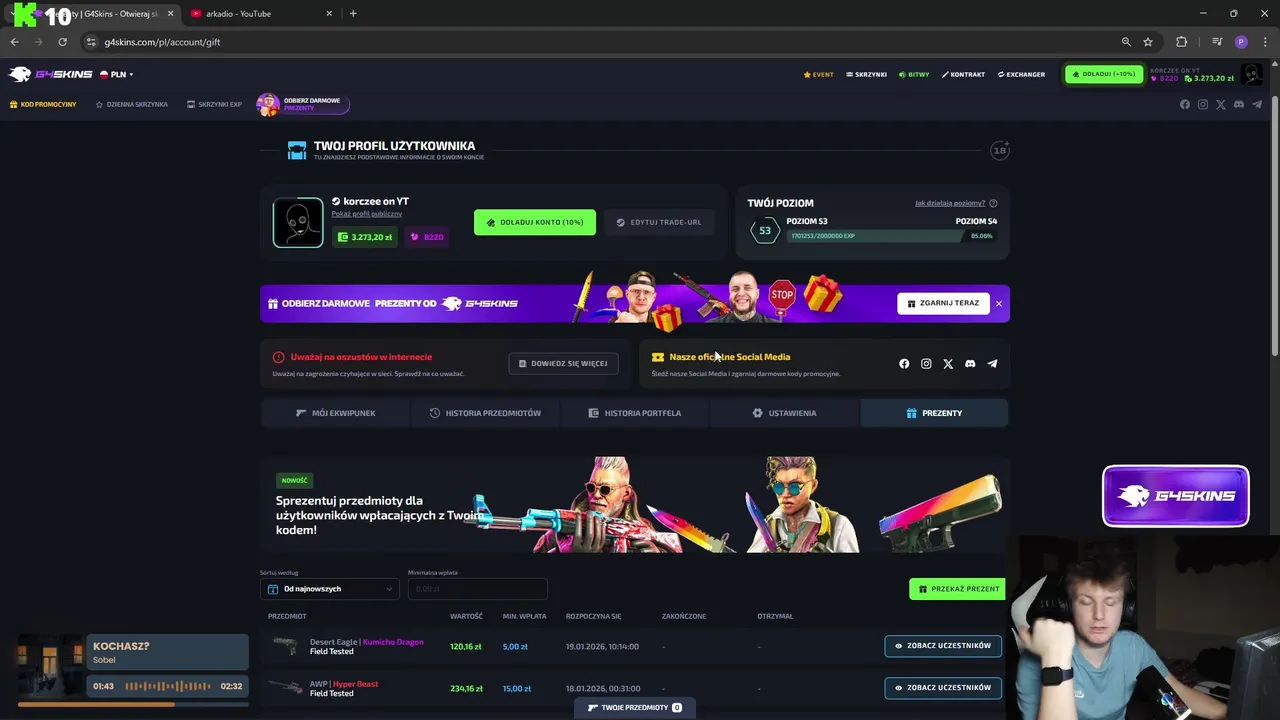The width and height of the screenshot is (1280, 720).
Task: Click the profile avatar picture
Action: click(x=298, y=222)
